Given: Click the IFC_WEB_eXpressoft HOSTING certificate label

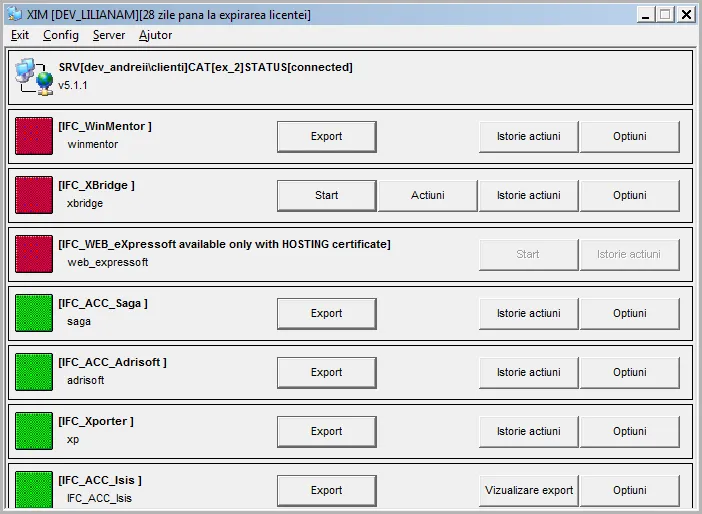Looking at the screenshot, I should pyautogui.click(x=224, y=244).
